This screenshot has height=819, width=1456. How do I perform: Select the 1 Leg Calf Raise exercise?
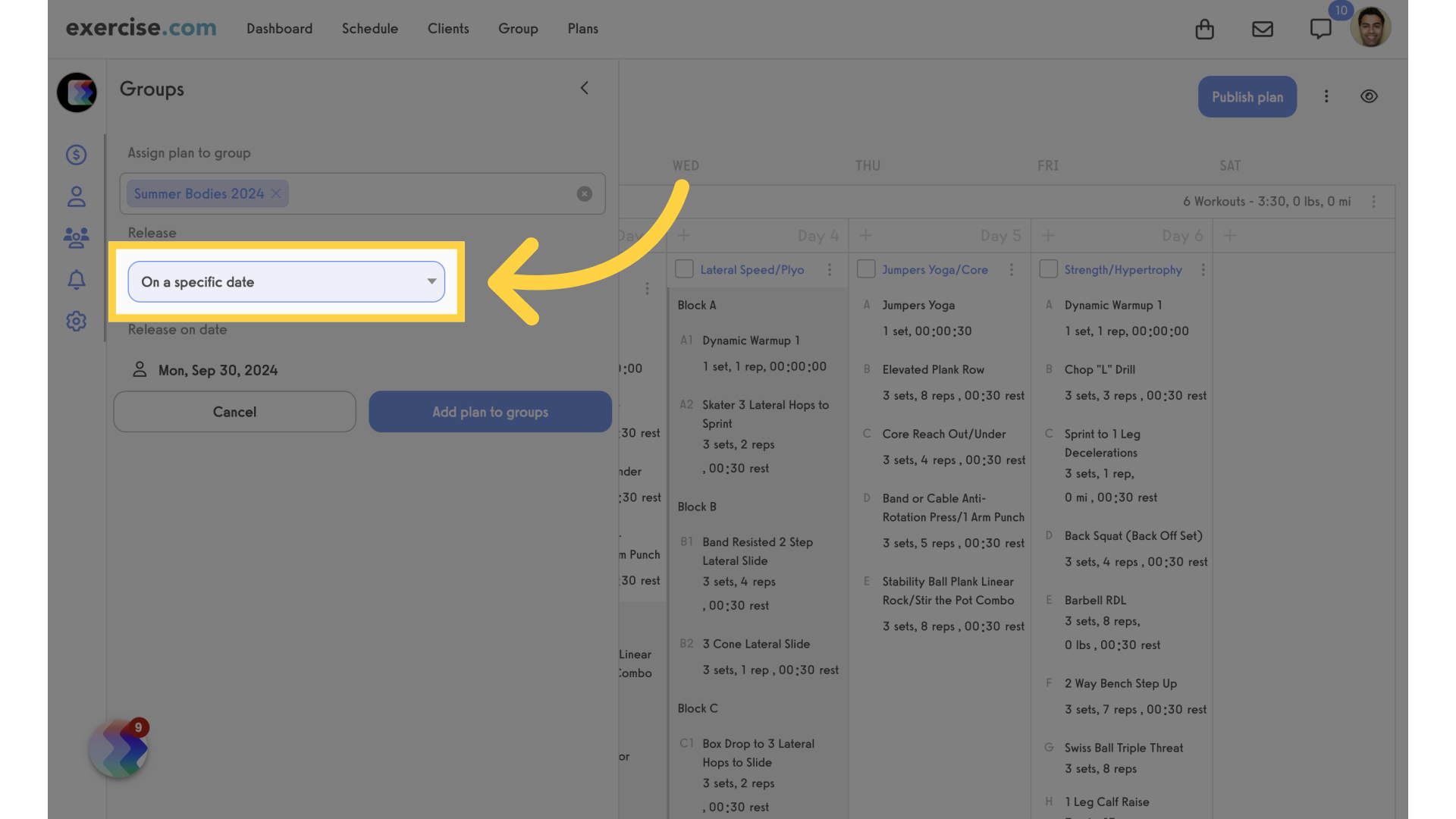(x=1106, y=802)
